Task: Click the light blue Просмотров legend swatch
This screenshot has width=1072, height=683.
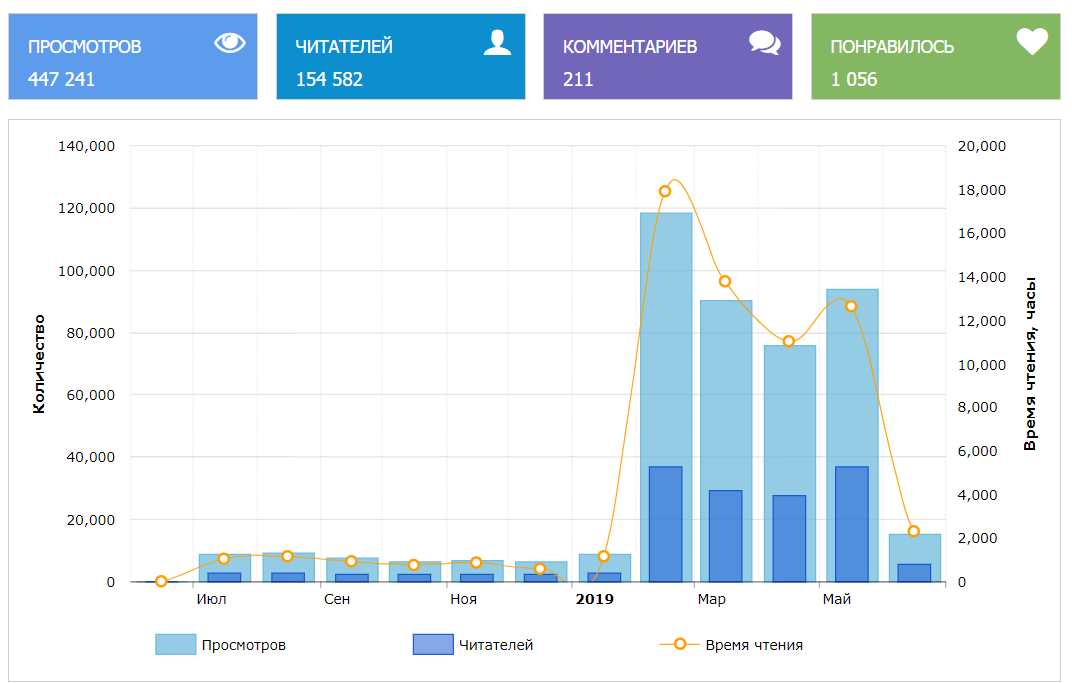Action: click(175, 645)
